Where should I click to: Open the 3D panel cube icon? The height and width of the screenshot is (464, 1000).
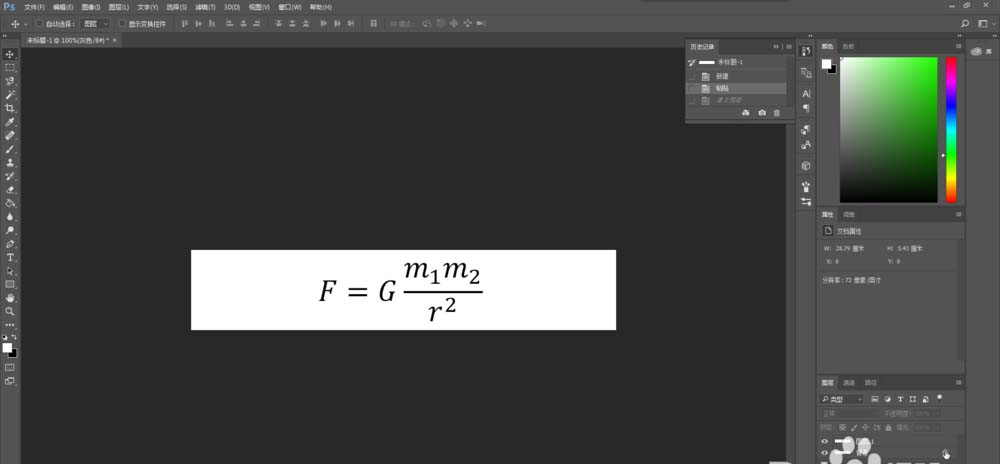click(x=806, y=166)
